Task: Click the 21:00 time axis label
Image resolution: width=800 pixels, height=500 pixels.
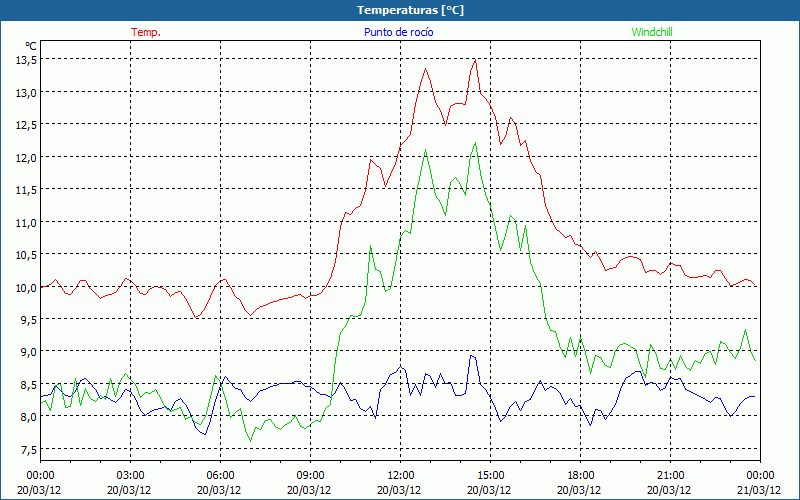Action: pos(670,476)
